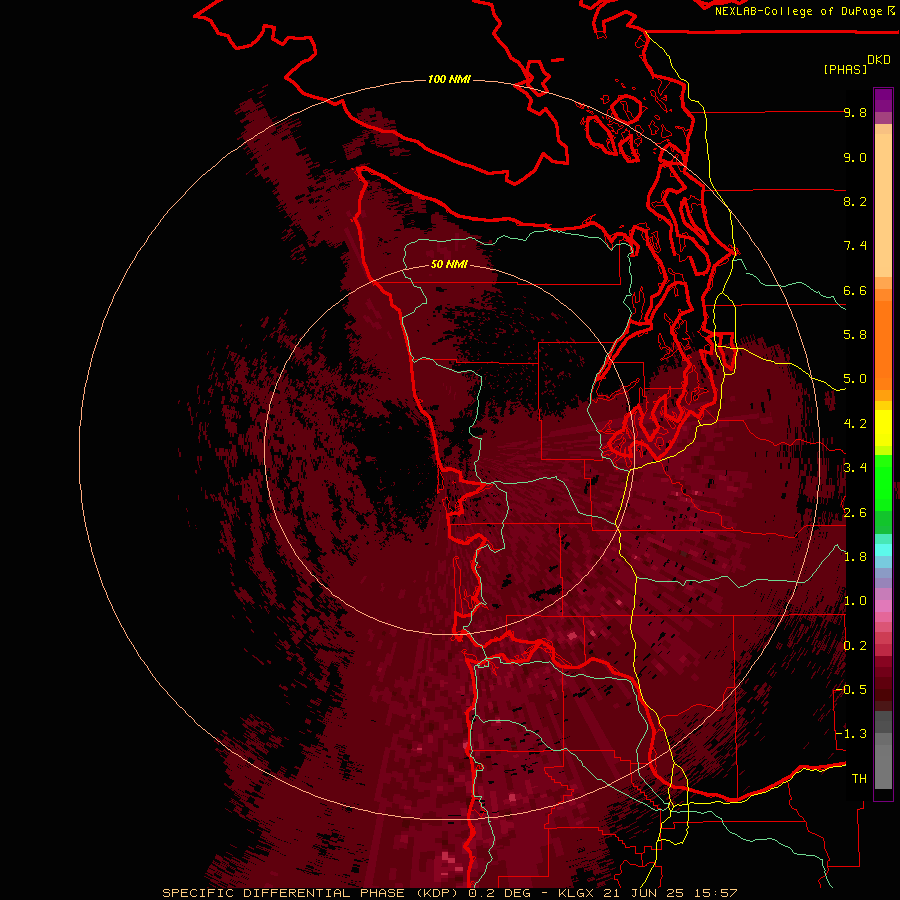This screenshot has width=900, height=900.
Task: Click the 15:57 timestamp in caption
Action: click(x=717, y=893)
